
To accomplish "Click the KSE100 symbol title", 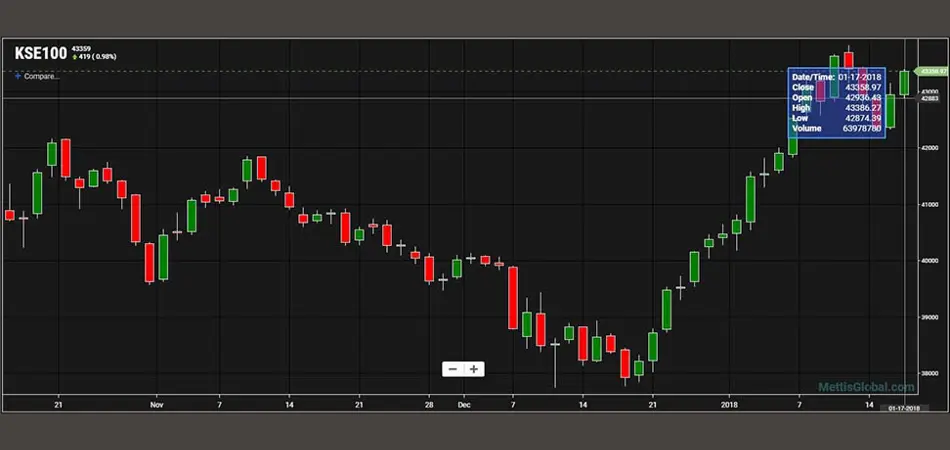I will 41,53.
